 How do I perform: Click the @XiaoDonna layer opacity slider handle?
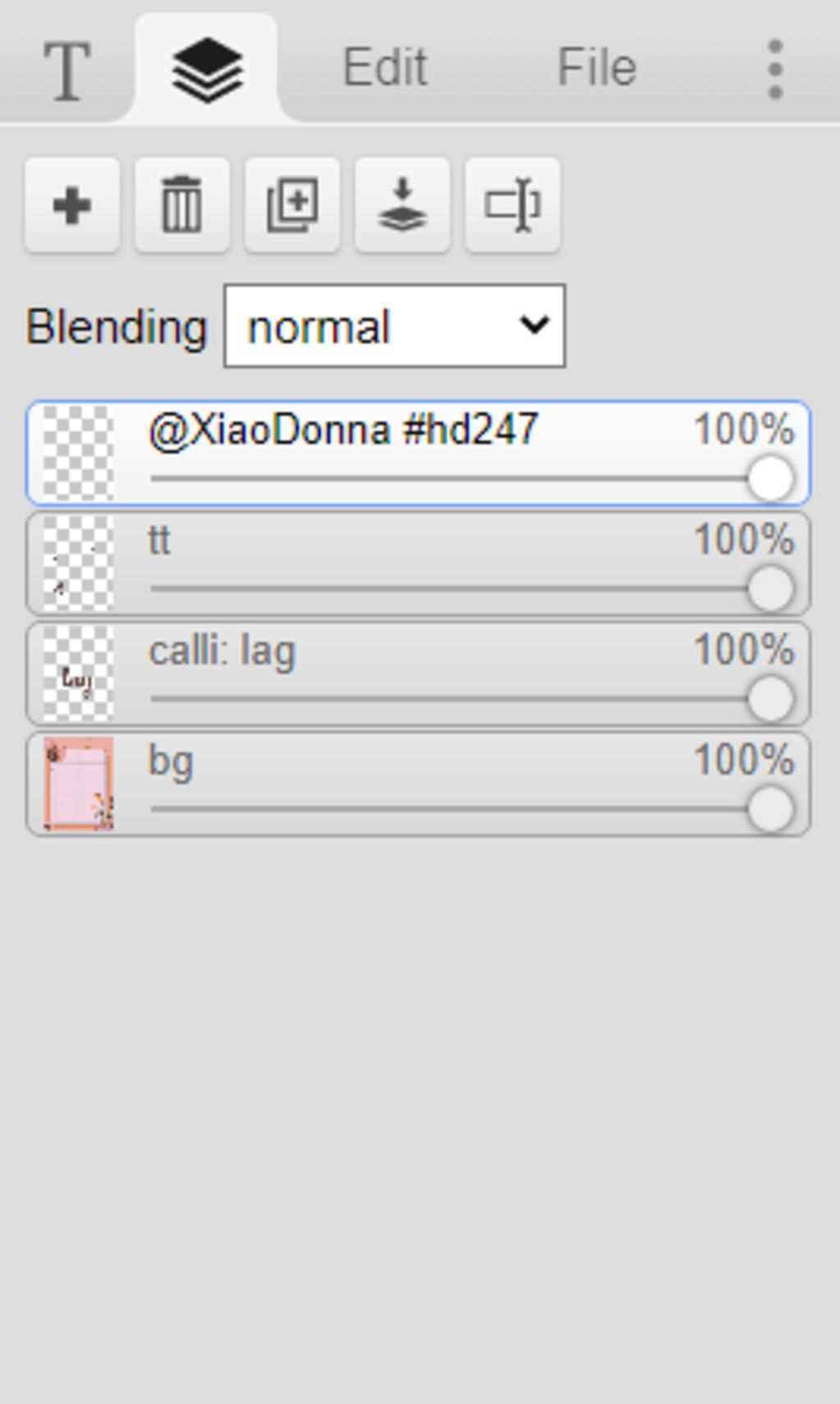pos(770,478)
